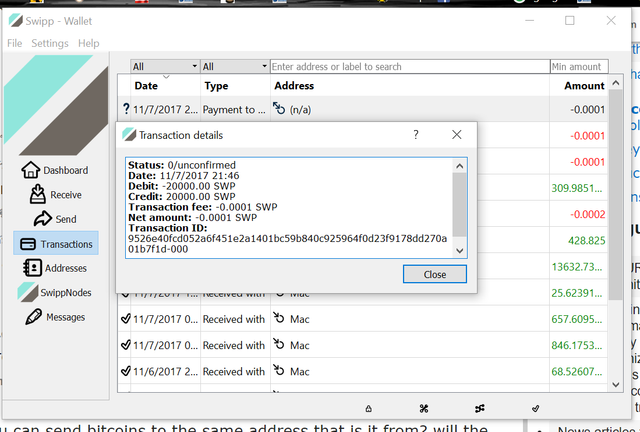Click the network connections status icon
Screen dimensions: 640x432
480,408
